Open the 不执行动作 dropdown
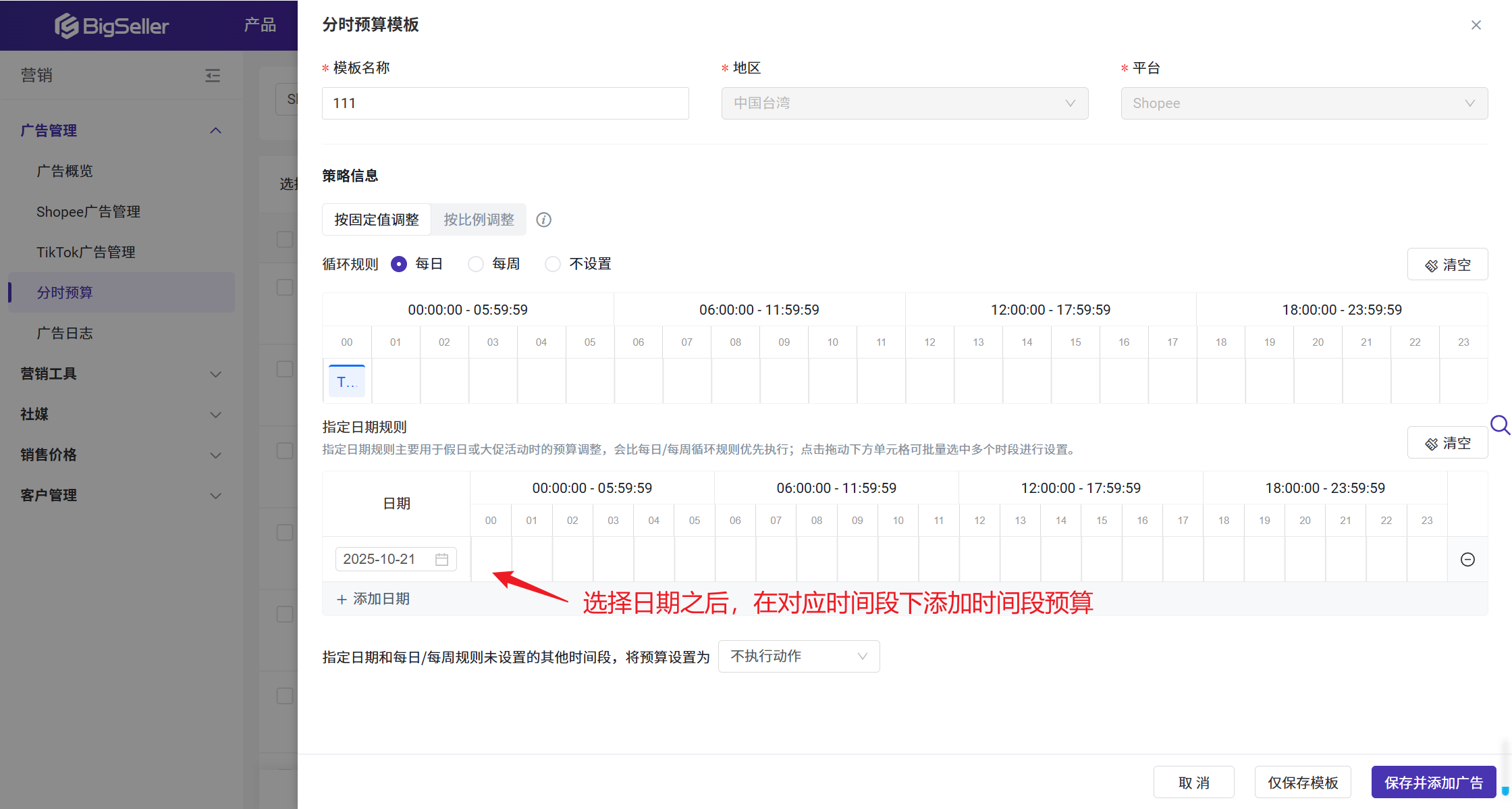1512x809 pixels. (x=799, y=656)
